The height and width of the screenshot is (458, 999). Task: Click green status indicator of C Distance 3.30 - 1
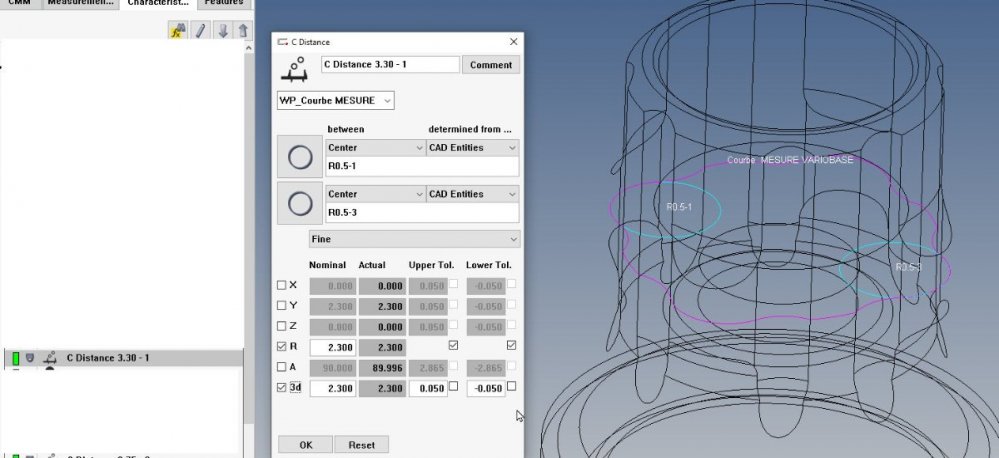[x=16, y=358]
